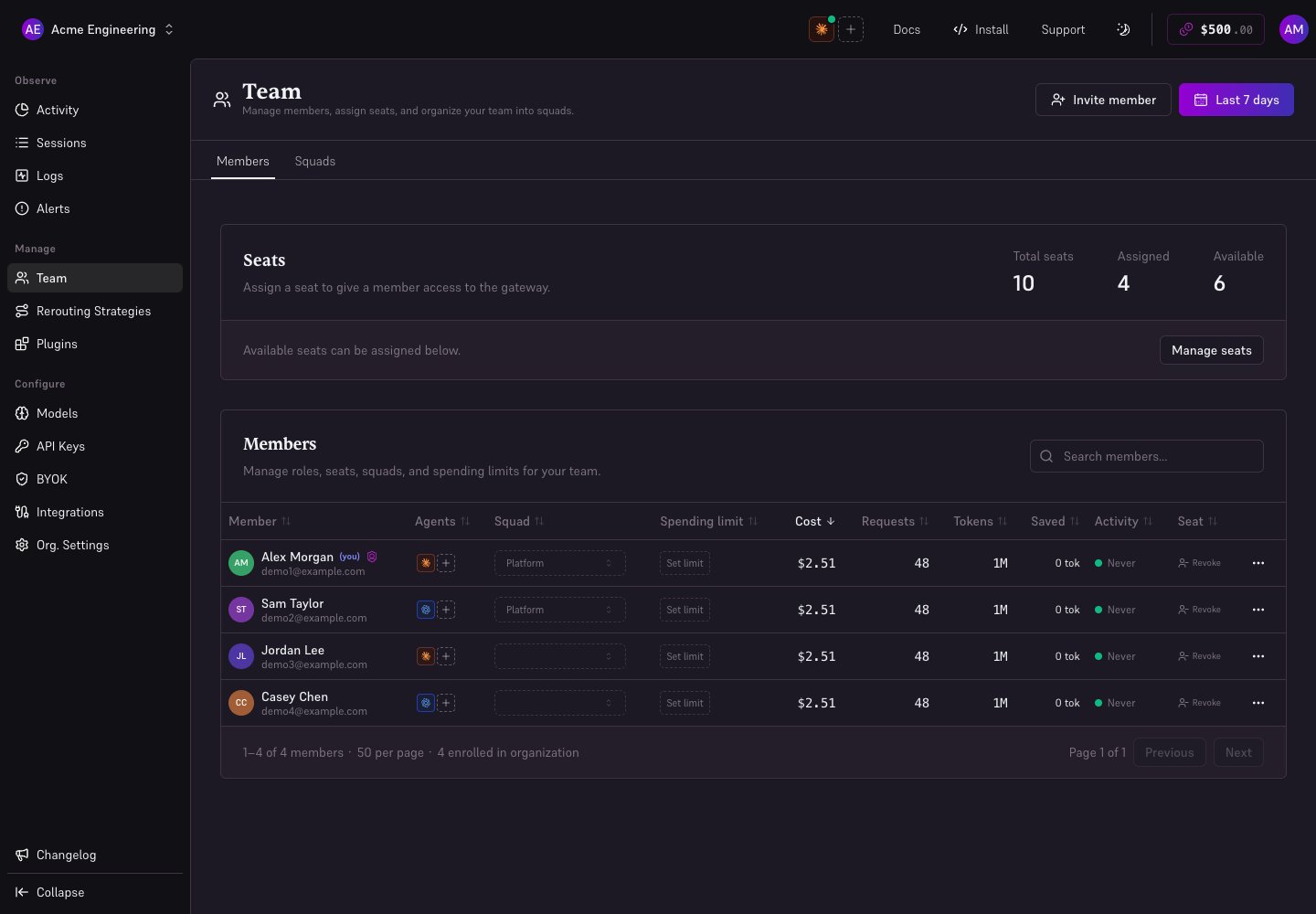
Task: Open Logs from the sidebar
Action: click(x=95, y=175)
